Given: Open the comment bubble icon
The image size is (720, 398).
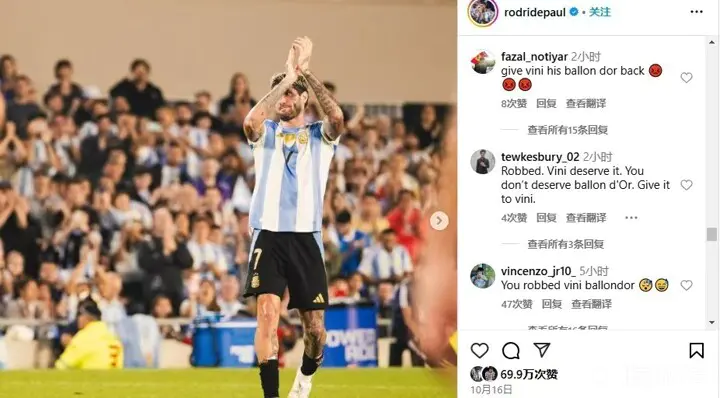Looking at the screenshot, I should pyautogui.click(x=511, y=351).
